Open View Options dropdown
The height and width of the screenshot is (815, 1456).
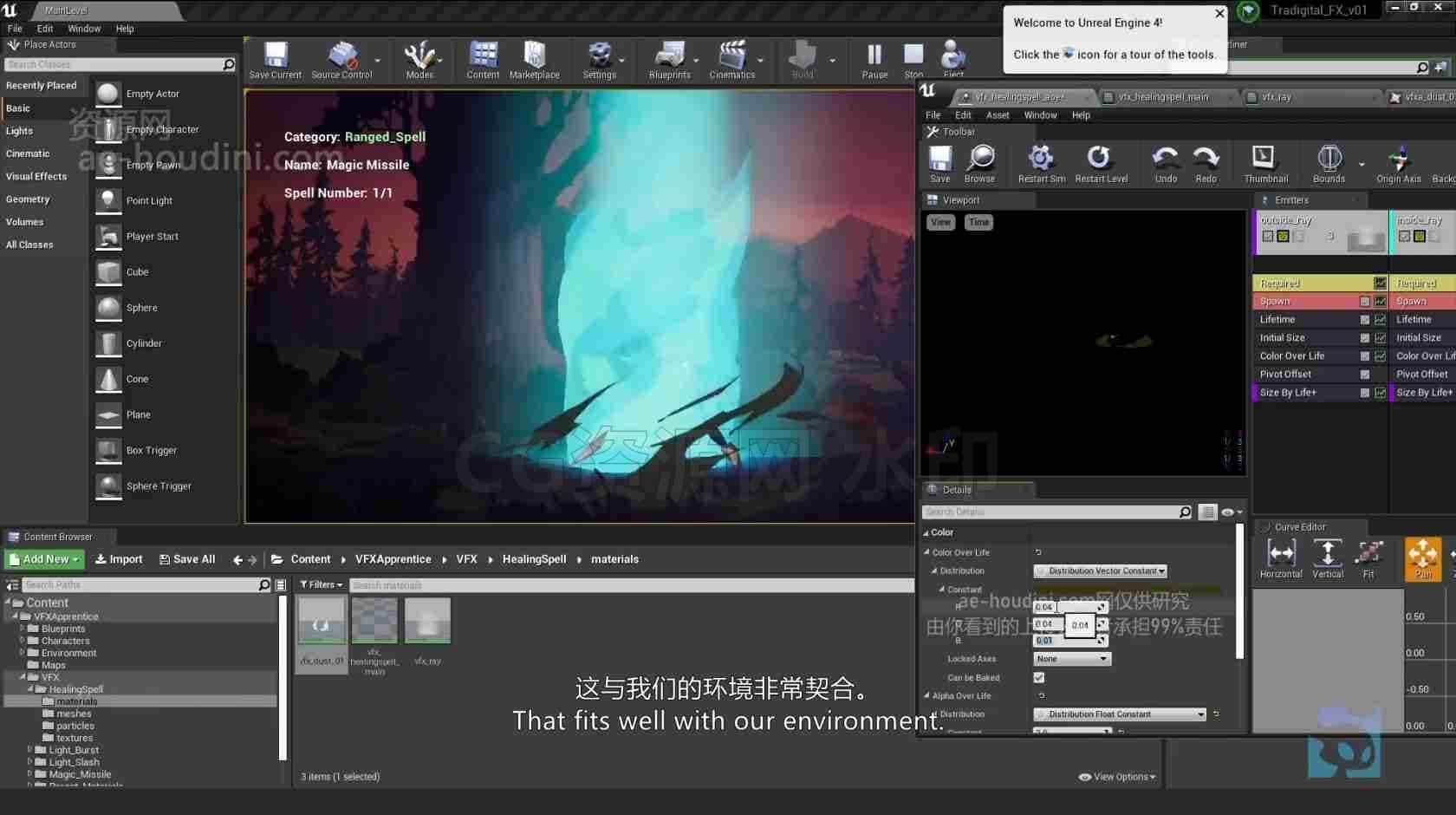1117,777
